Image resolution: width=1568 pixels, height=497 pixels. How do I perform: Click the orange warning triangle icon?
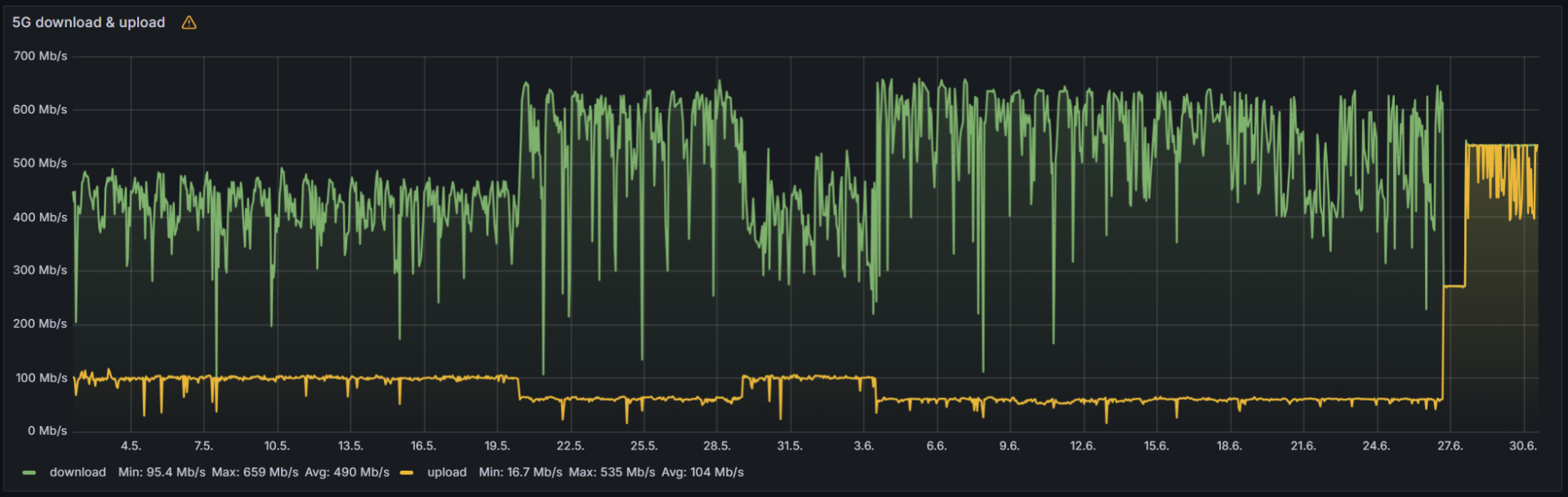pyautogui.click(x=189, y=23)
